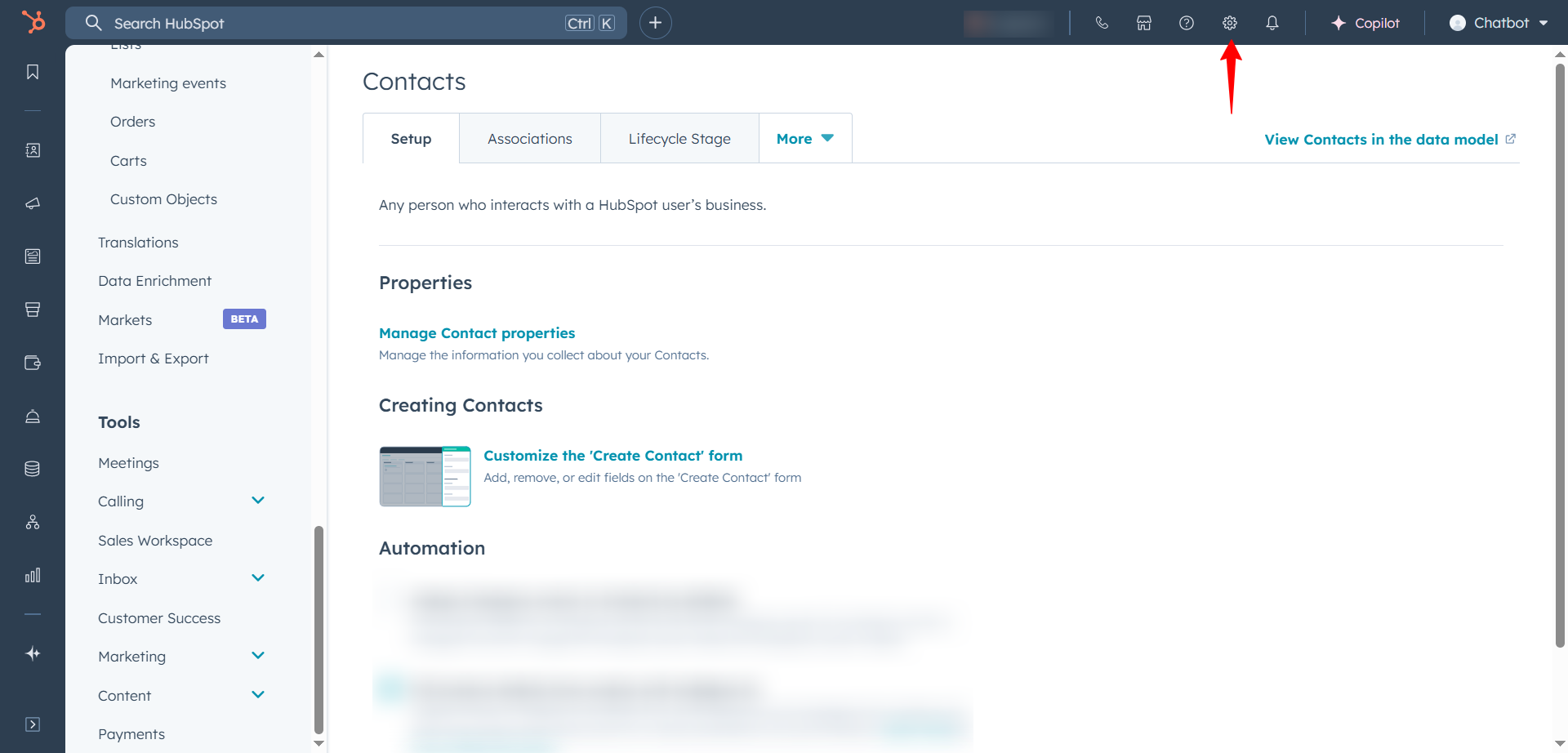Viewport: 1568px width, 753px height.
Task: Expand the Inbox section chevron
Action: [x=258, y=578]
